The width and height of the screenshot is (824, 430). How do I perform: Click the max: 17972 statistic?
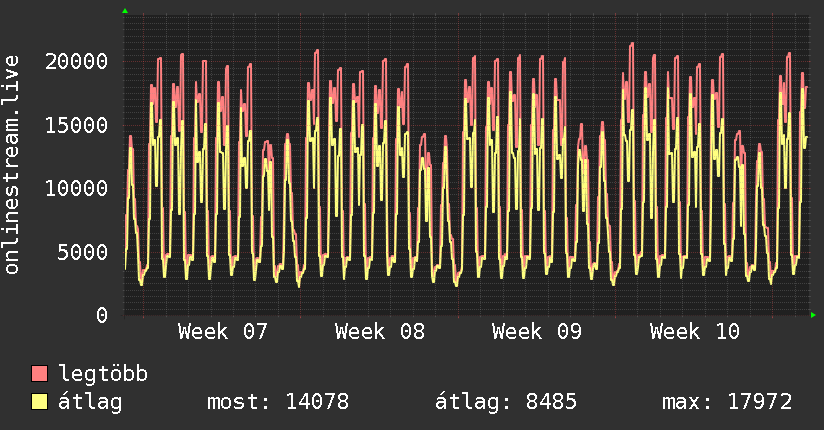(727, 402)
